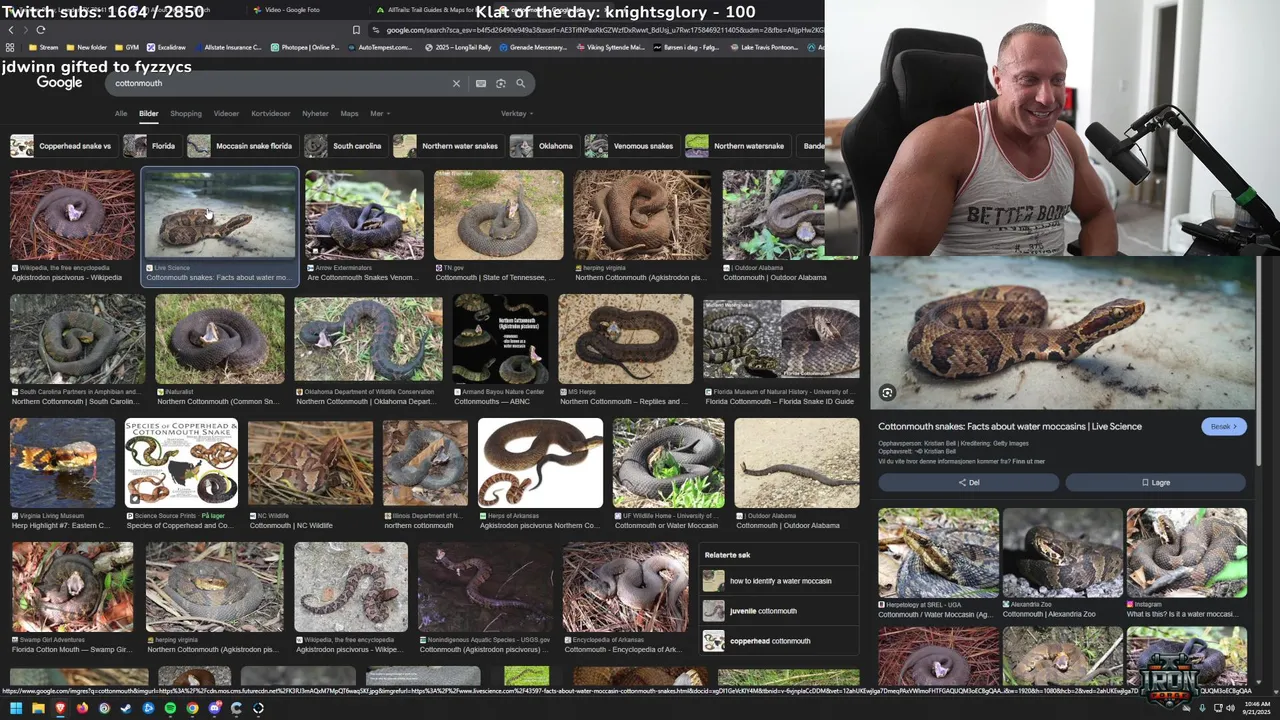Open the Photopea bookmark
The height and width of the screenshot is (720, 1280).
coord(304,47)
